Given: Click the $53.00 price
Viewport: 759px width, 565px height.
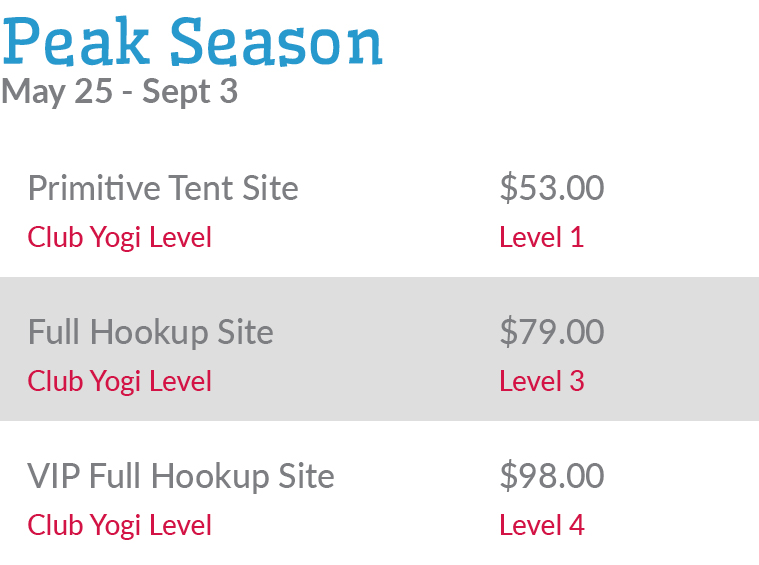Looking at the screenshot, I should tap(552, 188).
